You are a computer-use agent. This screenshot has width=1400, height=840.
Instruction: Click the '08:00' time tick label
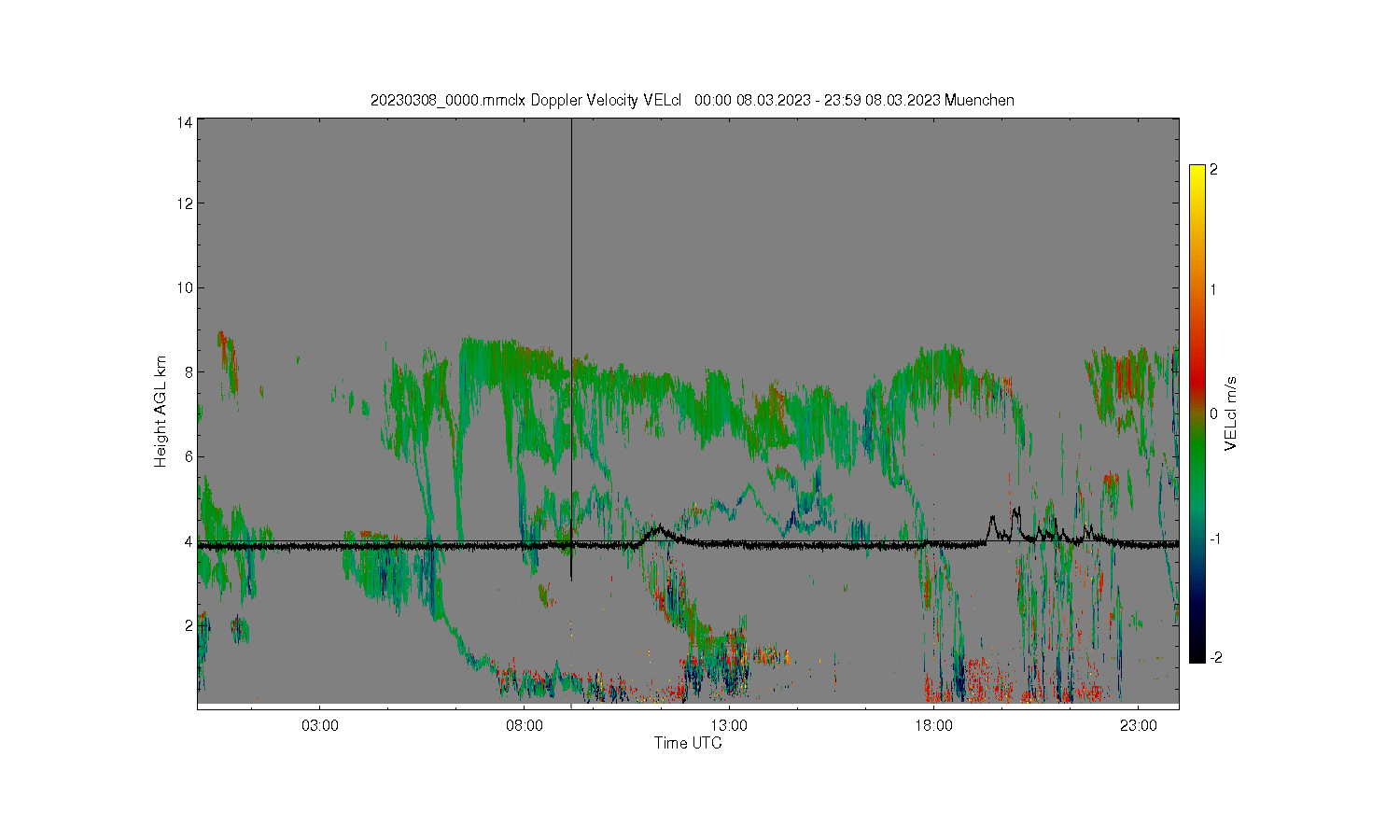525,725
